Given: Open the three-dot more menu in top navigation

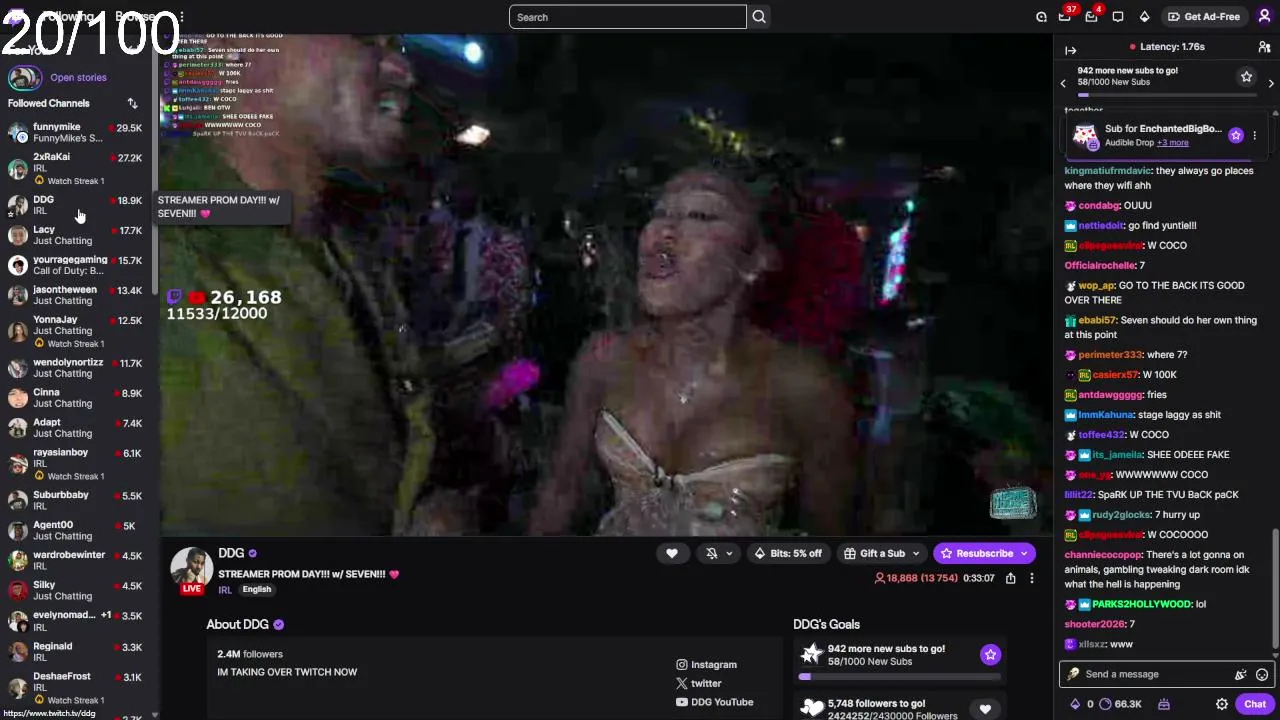Looking at the screenshot, I should pyautogui.click(x=180, y=17).
